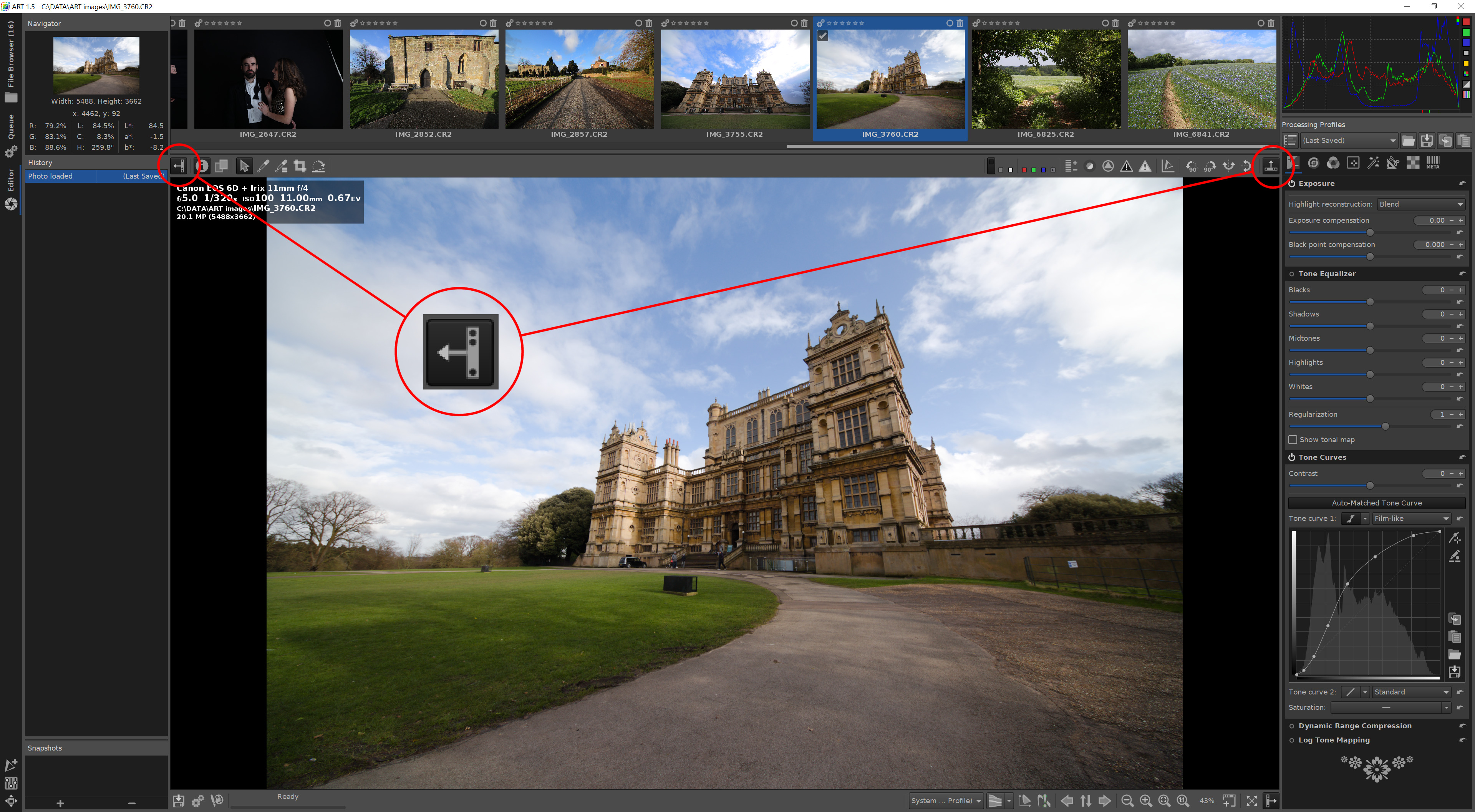Adjust the Exposure compensation slider

1370,232
